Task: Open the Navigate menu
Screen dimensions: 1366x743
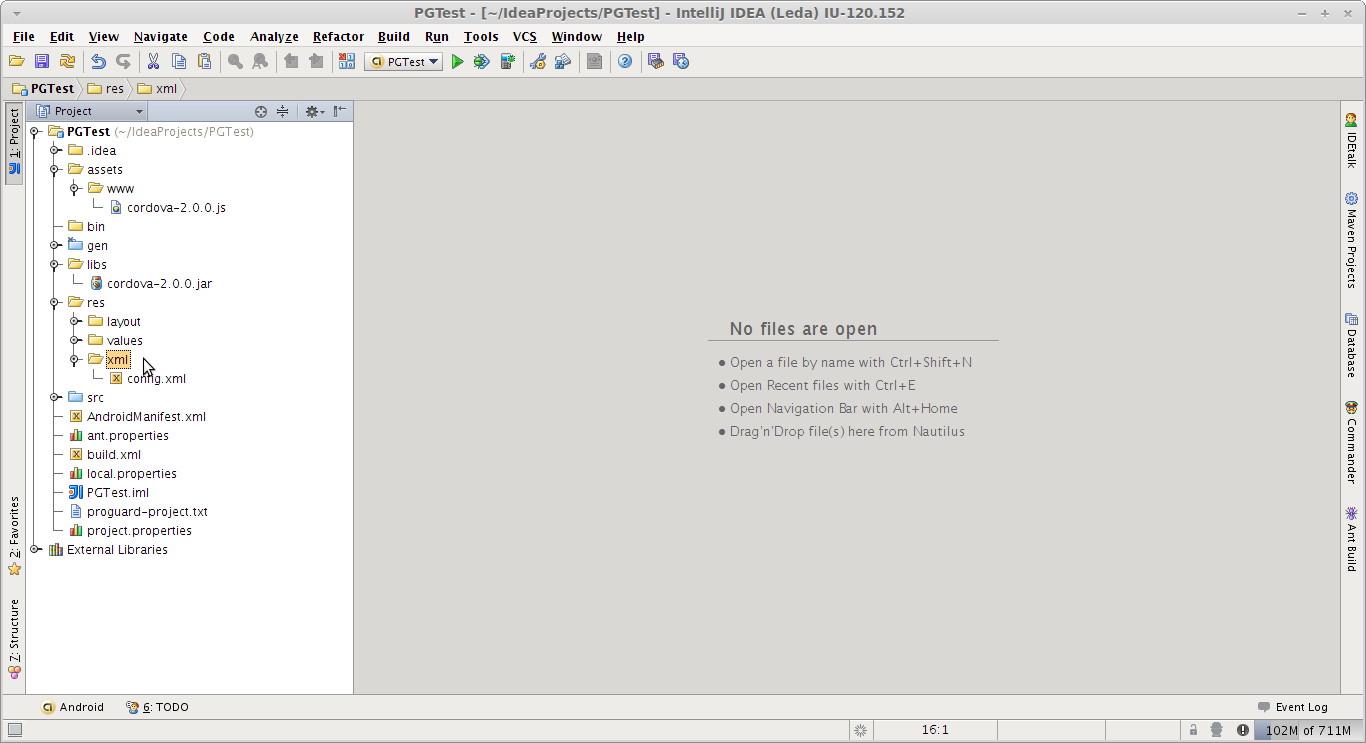Action: coord(160,36)
